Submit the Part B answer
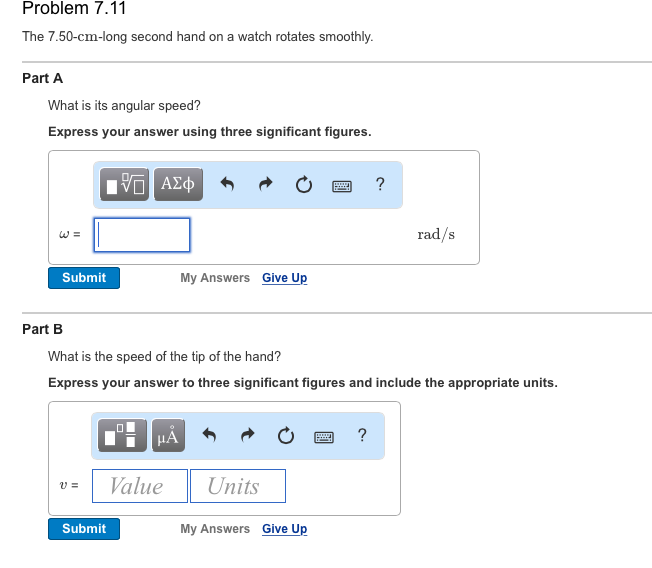652x568 pixels. tap(84, 529)
